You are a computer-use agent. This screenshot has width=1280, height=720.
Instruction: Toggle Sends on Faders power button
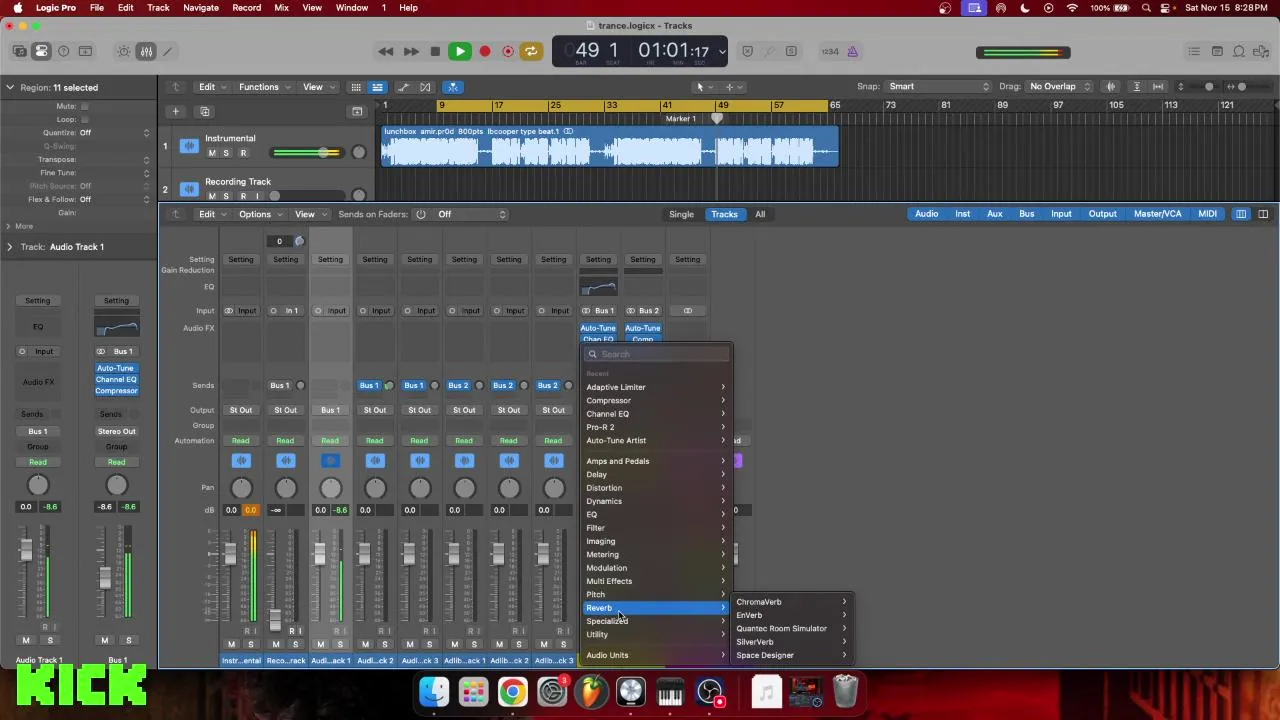point(421,214)
